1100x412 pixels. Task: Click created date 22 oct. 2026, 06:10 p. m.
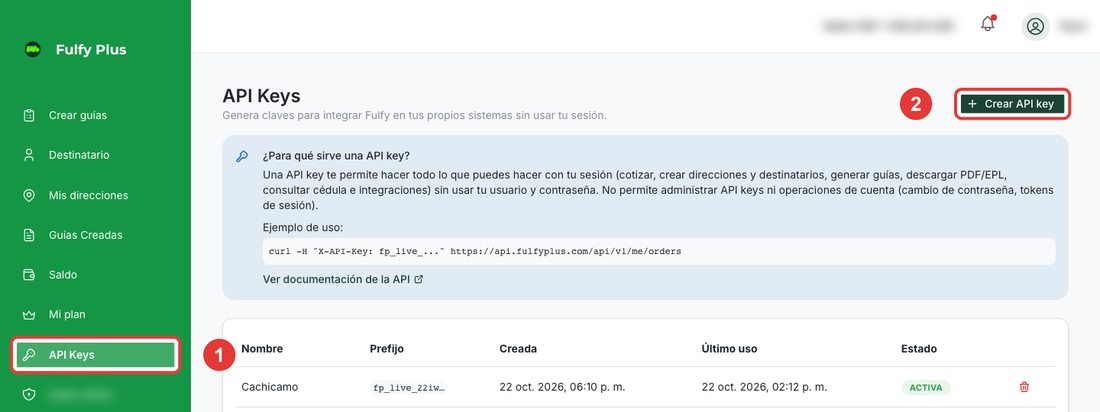[x=562, y=387]
